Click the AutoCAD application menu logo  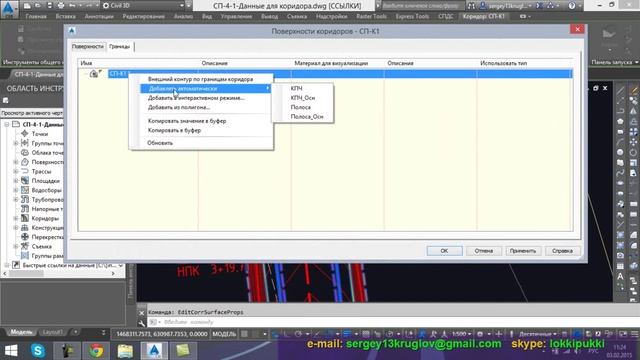click(x=9, y=9)
